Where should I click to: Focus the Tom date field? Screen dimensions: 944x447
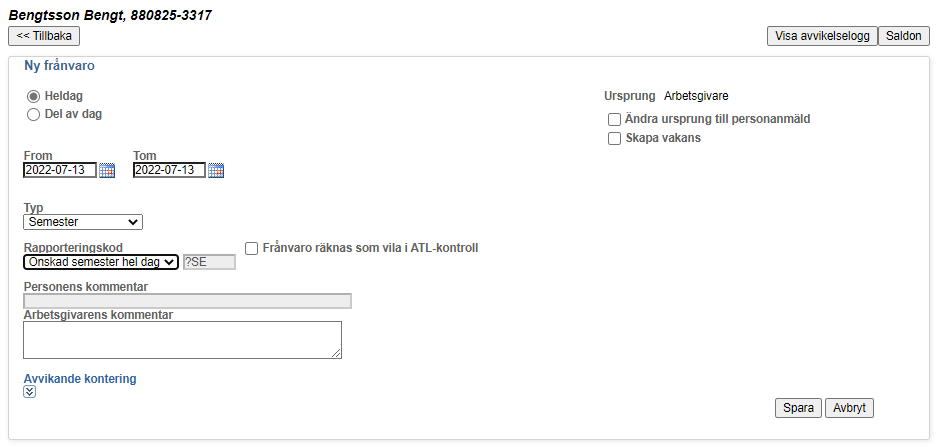pos(169,170)
